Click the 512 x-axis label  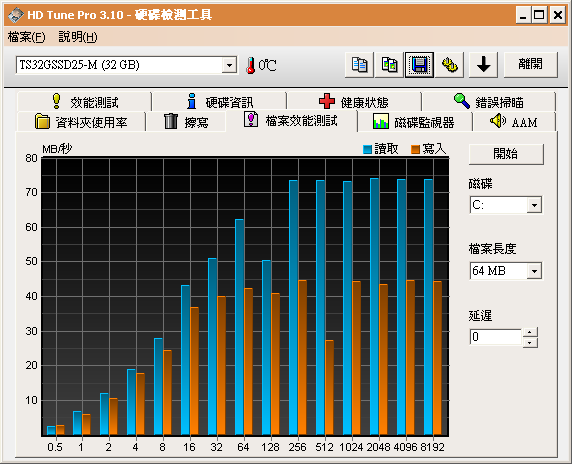tap(324, 447)
